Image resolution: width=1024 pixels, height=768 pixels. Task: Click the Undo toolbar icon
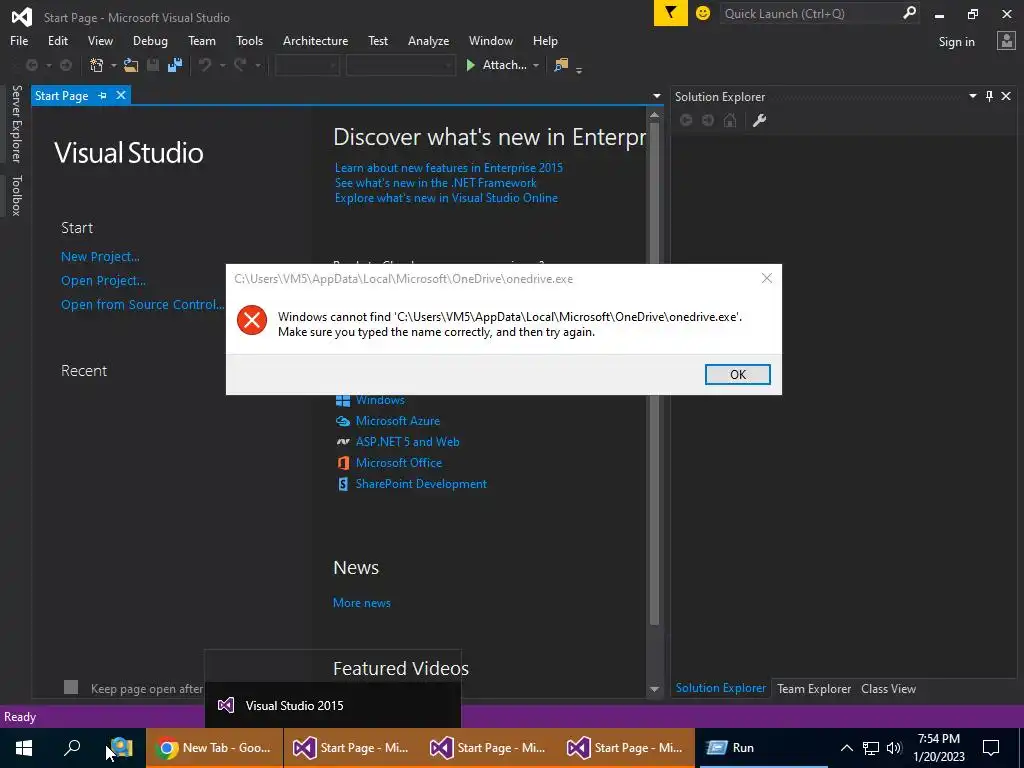(x=205, y=65)
